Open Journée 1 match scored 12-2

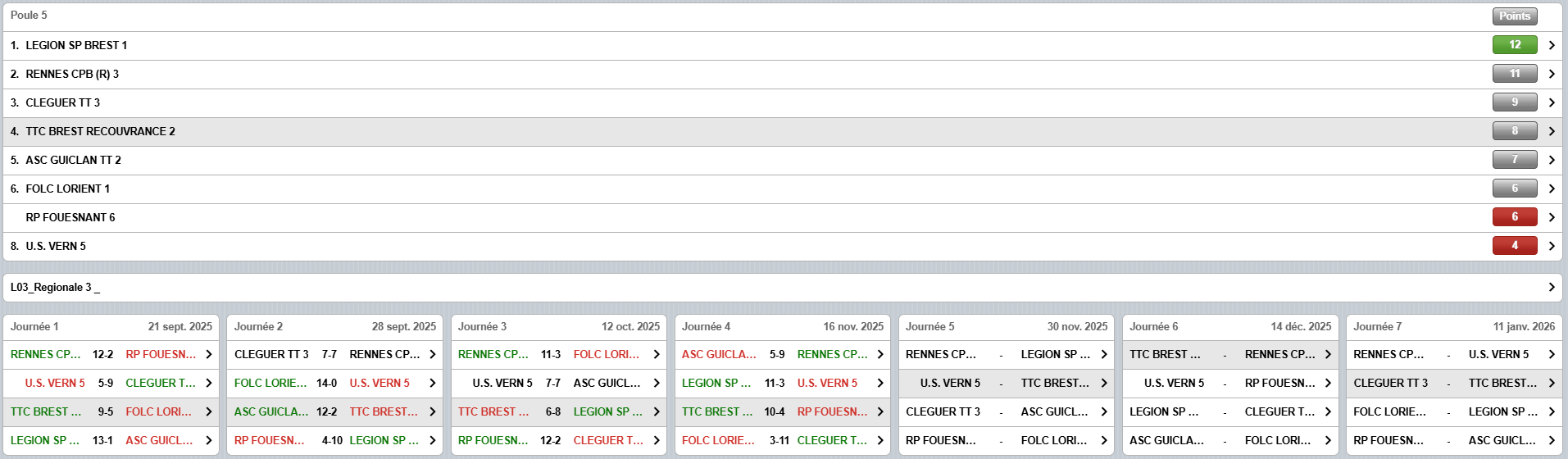pyautogui.click(x=103, y=354)
